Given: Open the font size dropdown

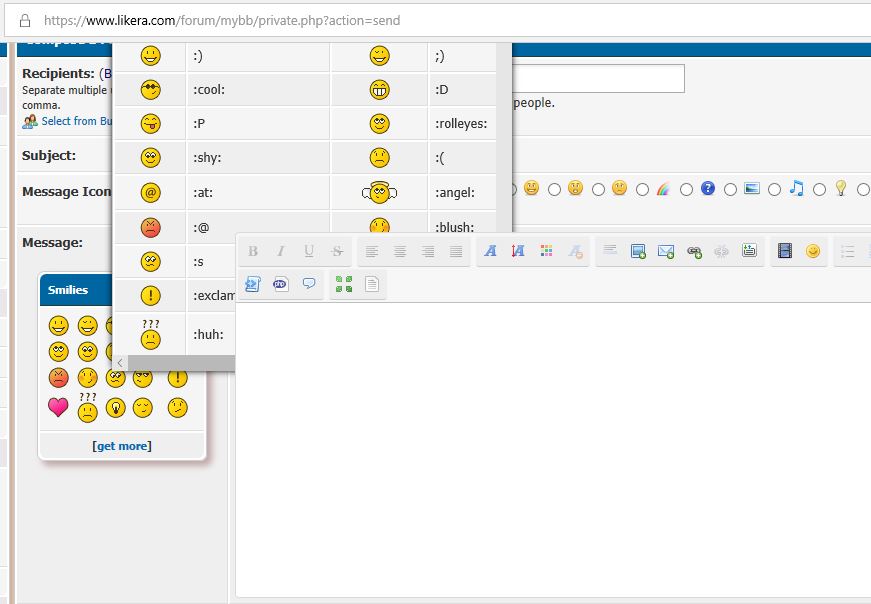Looking at the screenshot, I should (x=518, y=252).
